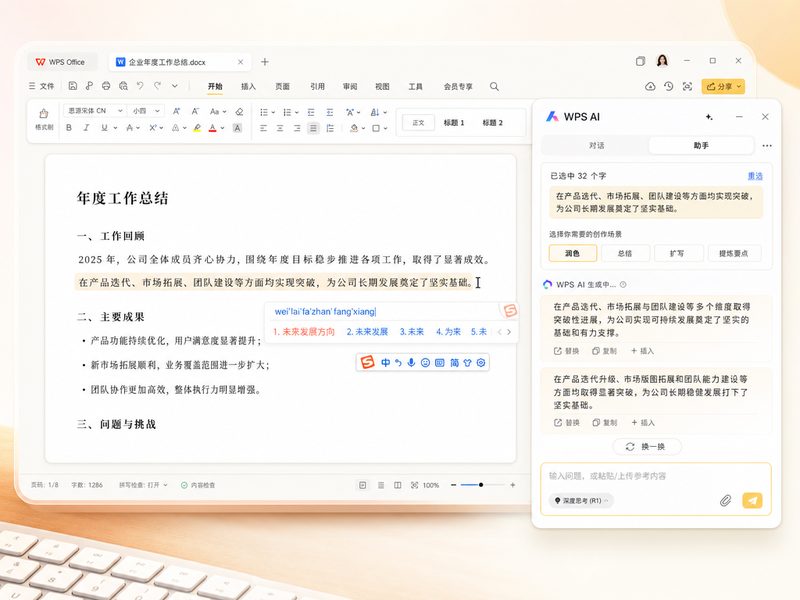Open the search magnifier in ribbon
Viewport: 800px width, 600px height.
[494, 86]
